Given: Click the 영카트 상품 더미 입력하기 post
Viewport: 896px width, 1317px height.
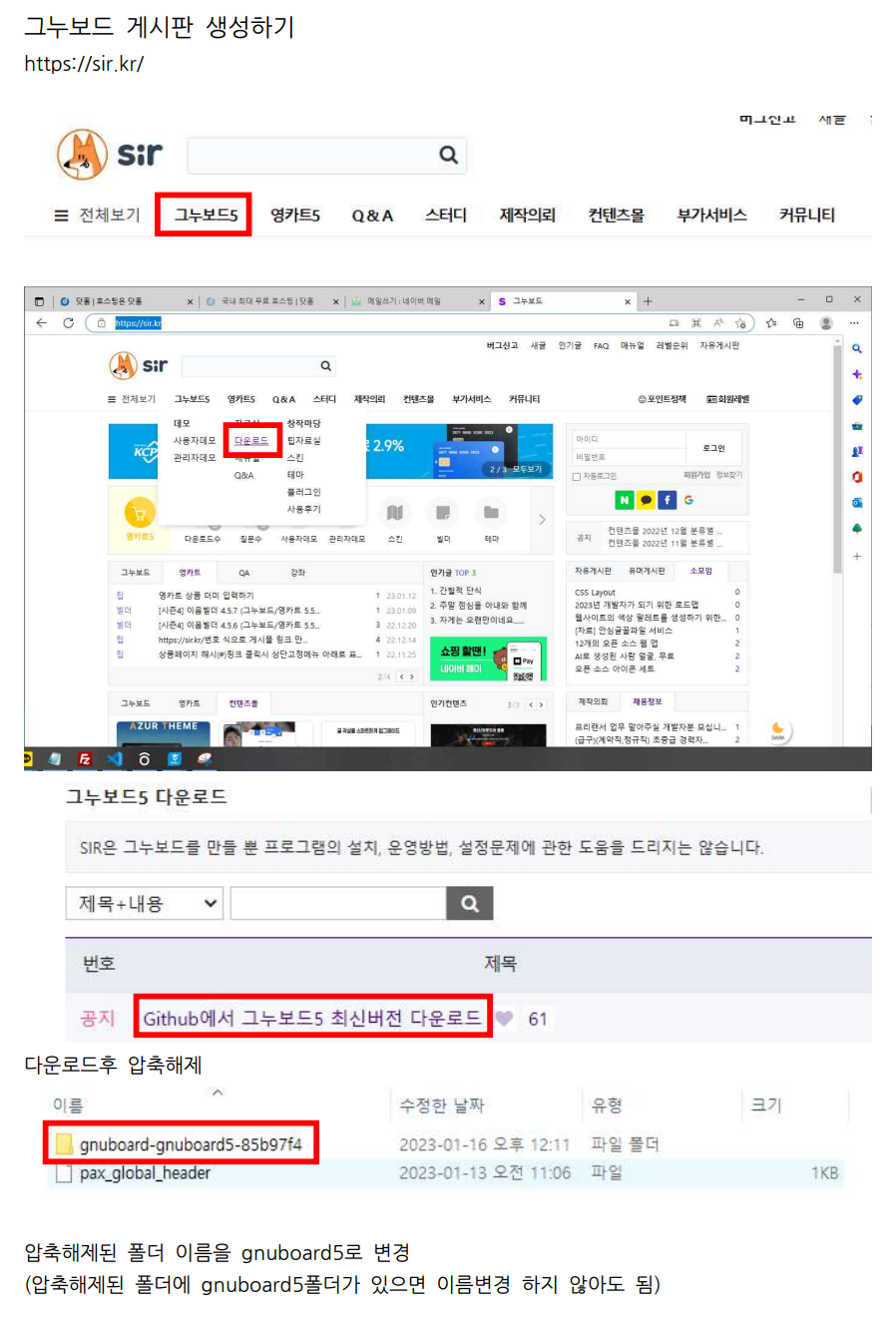Looking at the screenshot, I should pos(206,596).
